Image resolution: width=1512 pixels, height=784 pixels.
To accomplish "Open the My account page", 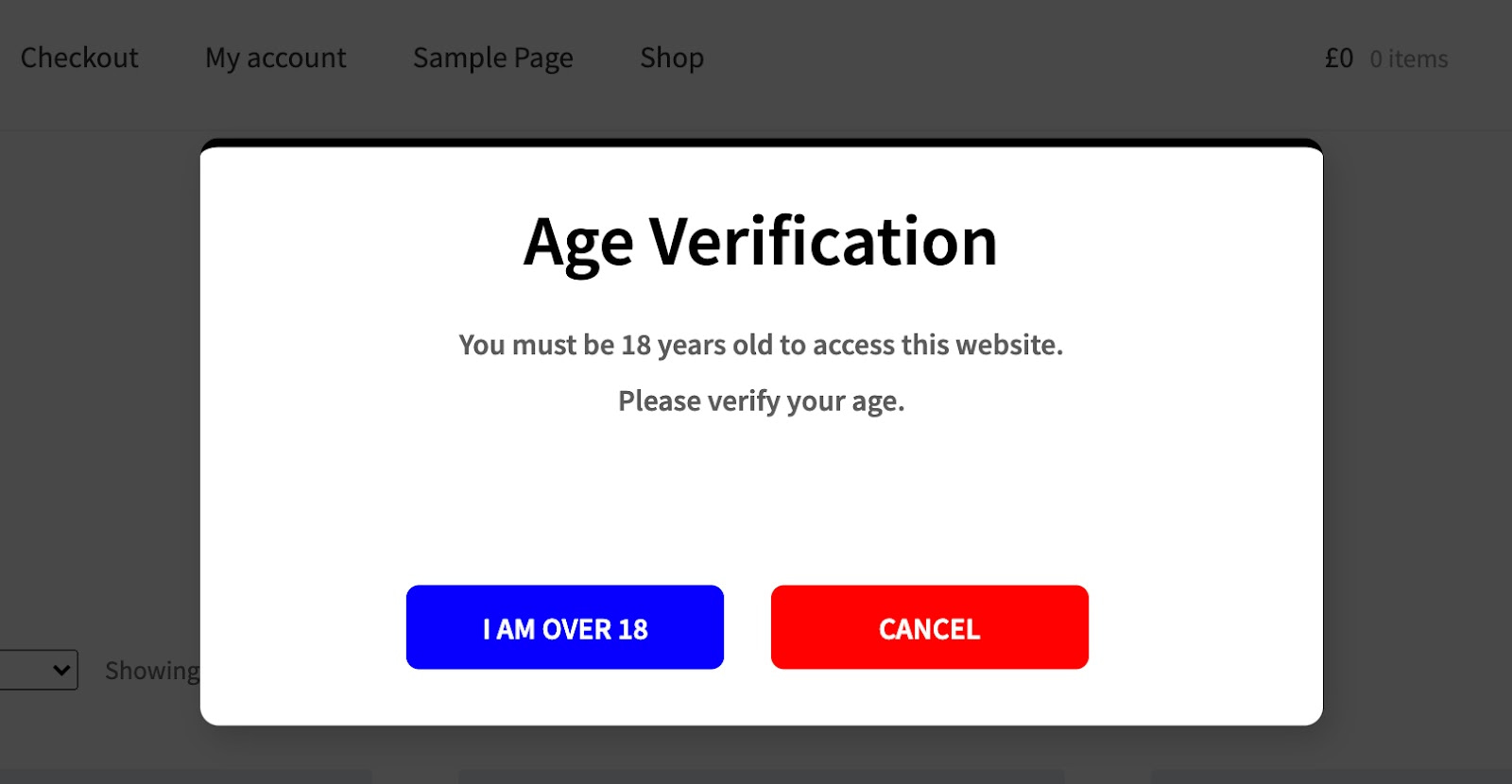I will [x=275, y=58].
